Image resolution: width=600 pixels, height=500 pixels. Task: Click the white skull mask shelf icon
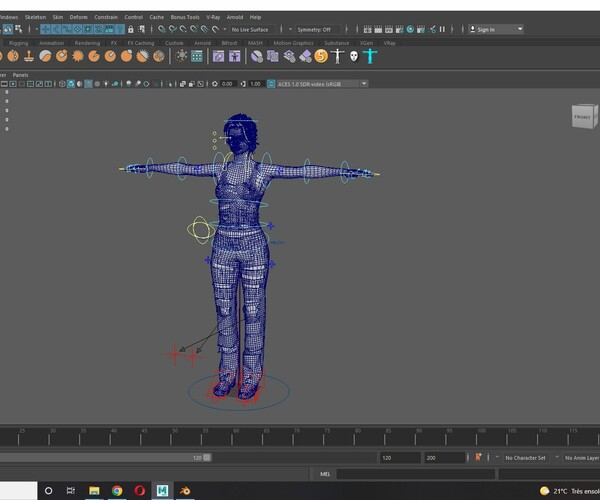(354, 57)
